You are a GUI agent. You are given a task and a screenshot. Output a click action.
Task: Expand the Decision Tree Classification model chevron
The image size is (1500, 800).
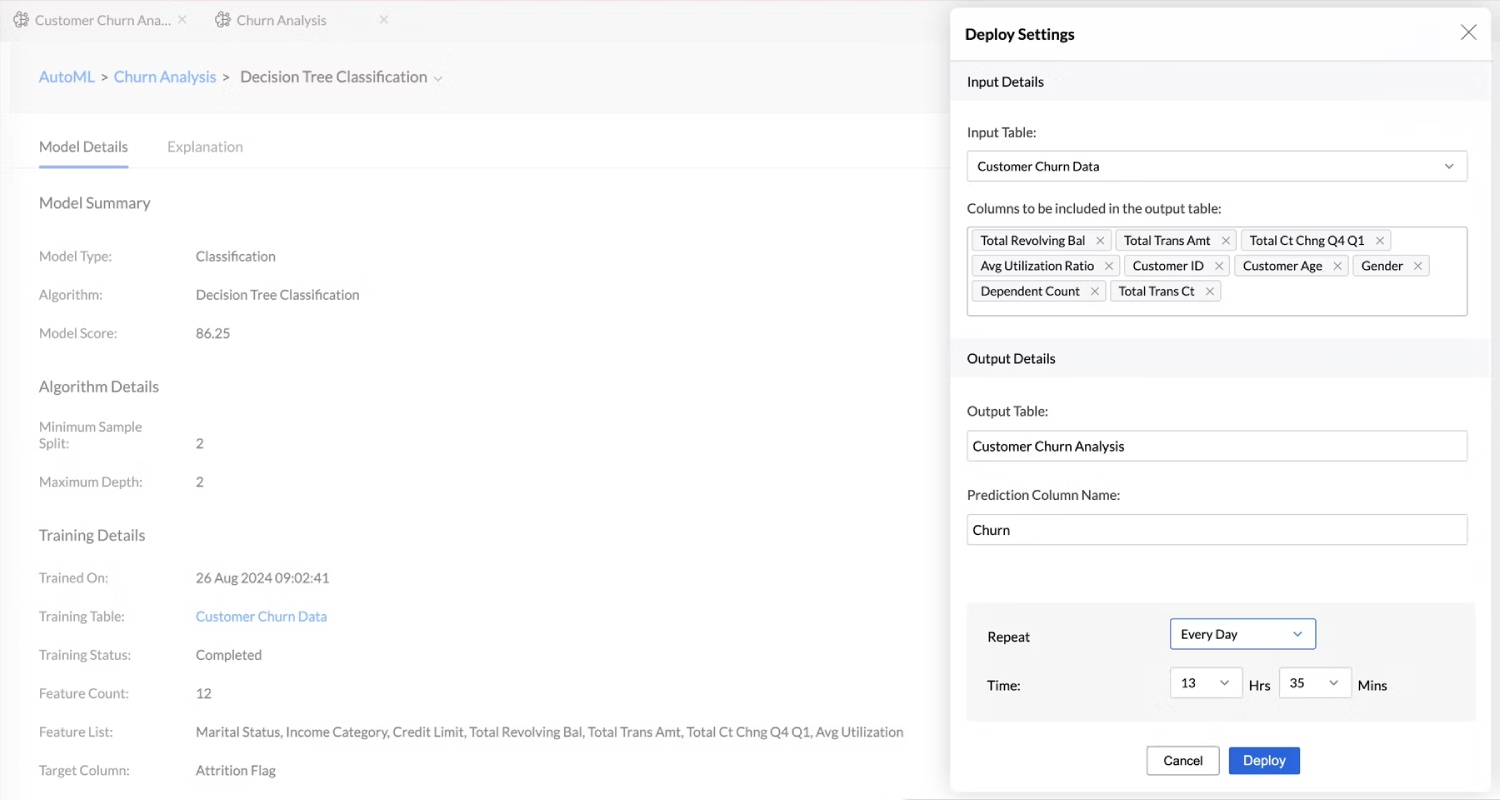coord(438,78)
